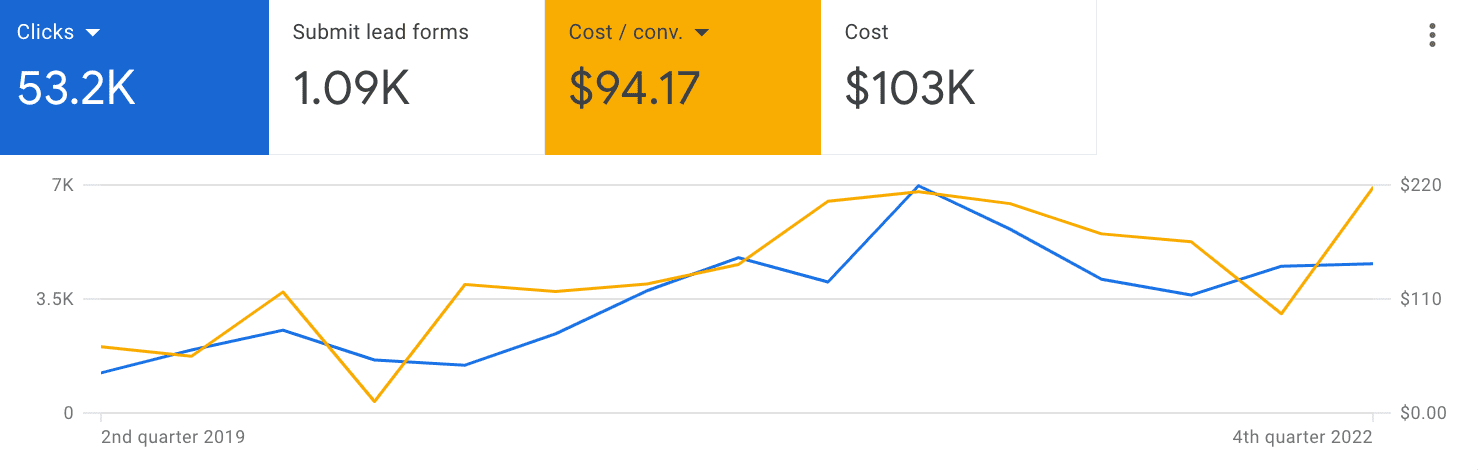Click the blue line's final rightmost point
This screenshot has width=1478, height=470.
(1372, 264)
